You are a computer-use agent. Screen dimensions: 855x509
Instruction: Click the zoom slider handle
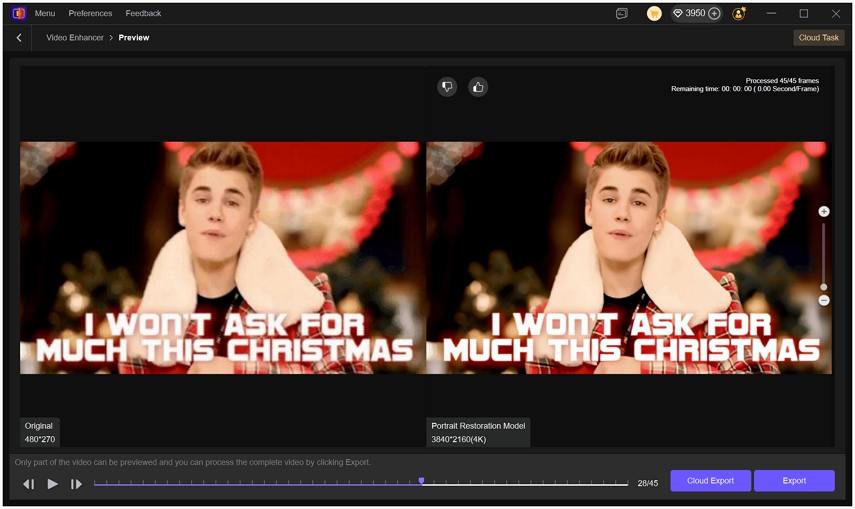click(x=823, y=287)
